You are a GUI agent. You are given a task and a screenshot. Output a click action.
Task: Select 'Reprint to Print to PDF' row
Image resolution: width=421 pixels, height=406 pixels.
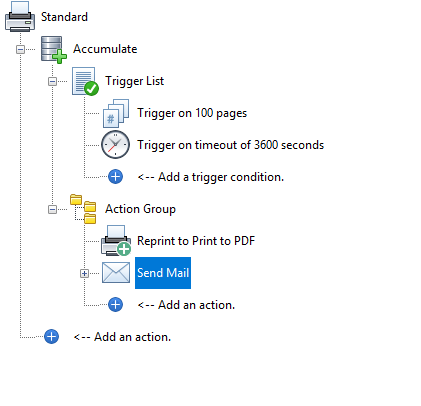tap(196, 241)
